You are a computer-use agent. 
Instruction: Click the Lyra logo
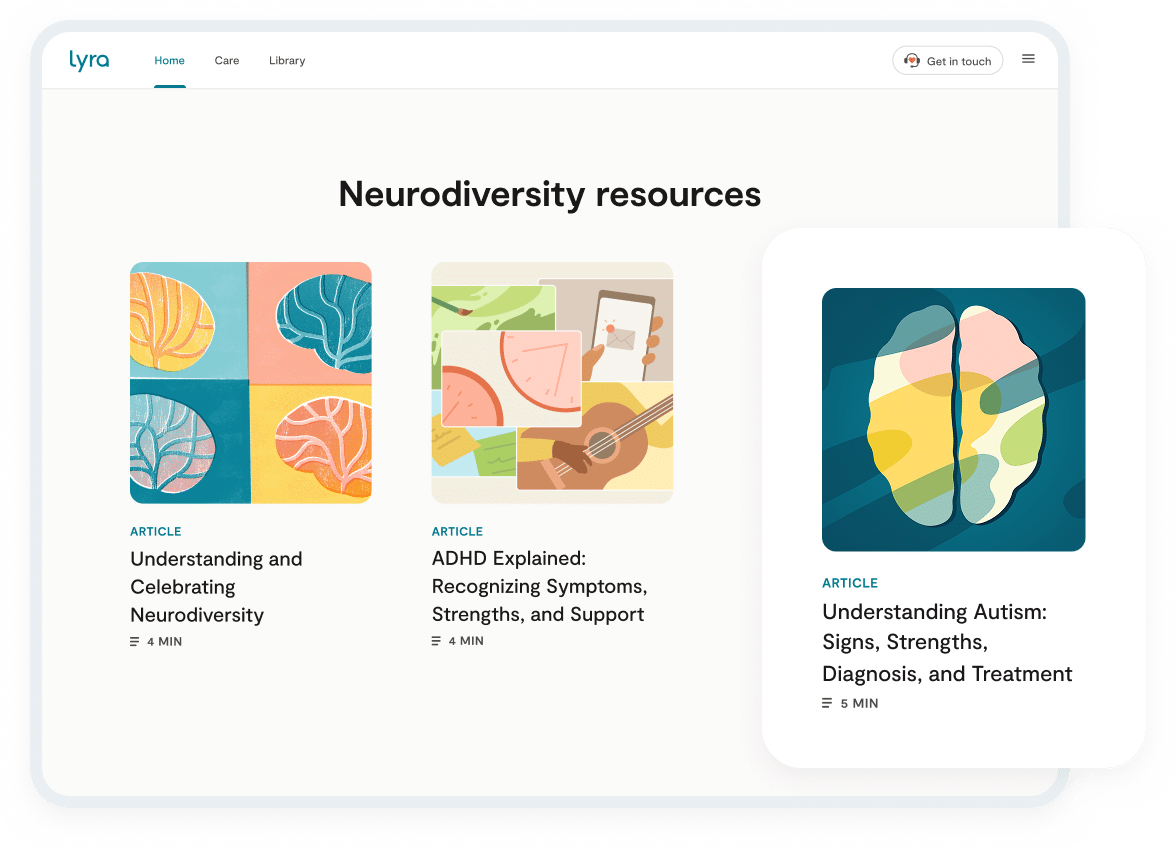tap(89, 60)
